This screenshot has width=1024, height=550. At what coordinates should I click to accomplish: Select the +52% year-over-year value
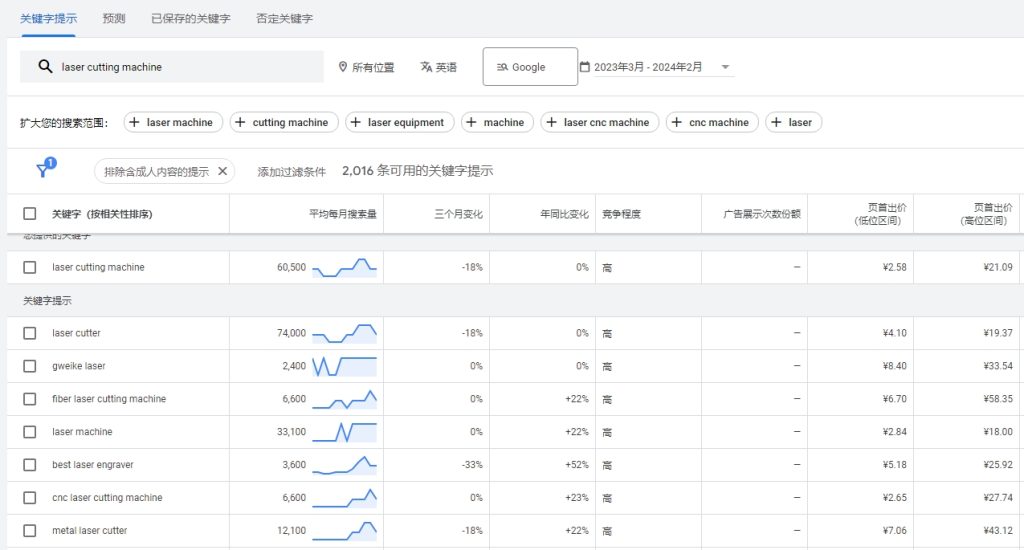click(577, 465)
